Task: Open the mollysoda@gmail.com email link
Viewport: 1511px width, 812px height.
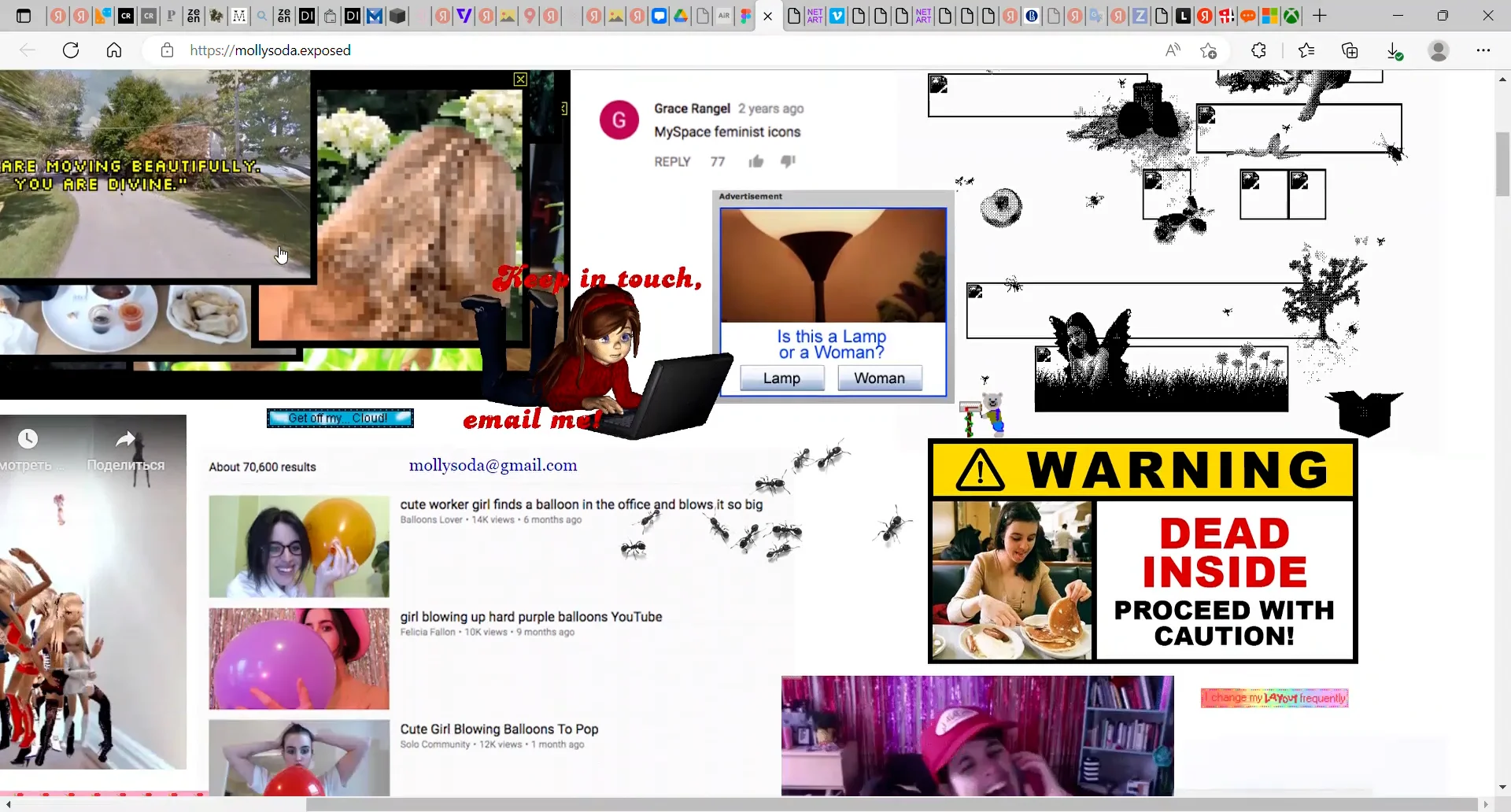Action: [493, 465]
